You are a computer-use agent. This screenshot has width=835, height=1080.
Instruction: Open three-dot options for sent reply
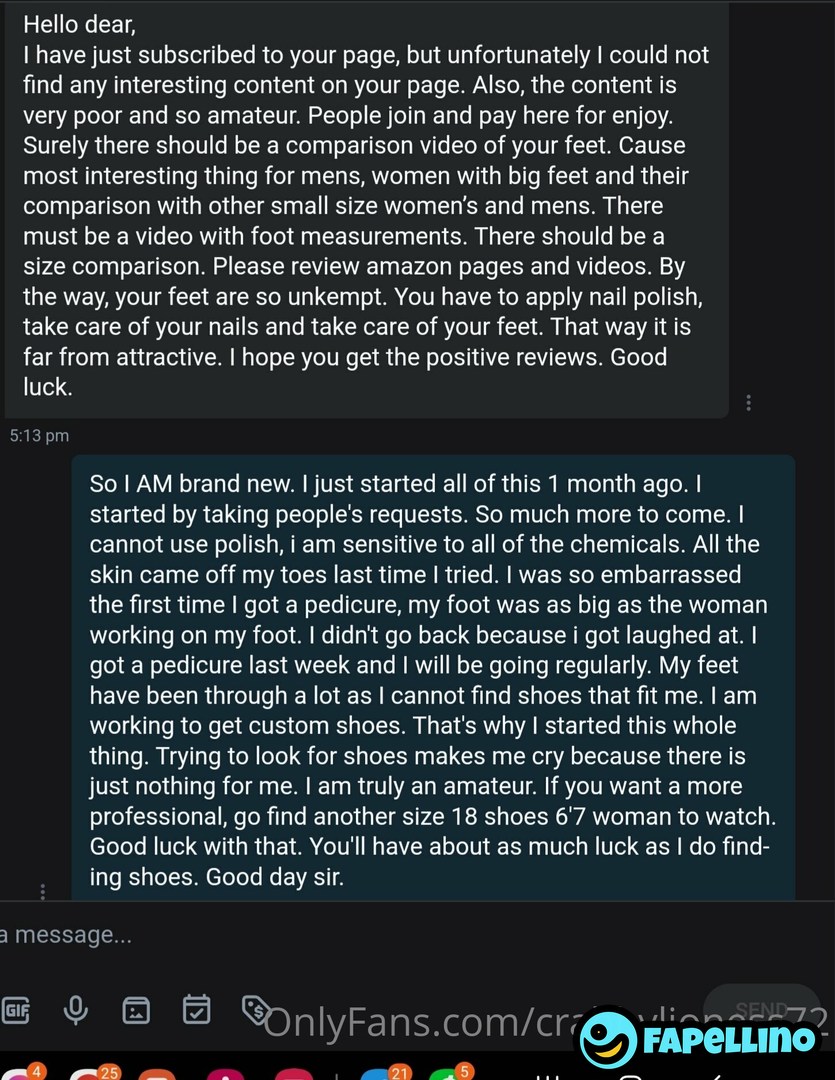coord(43,891)
